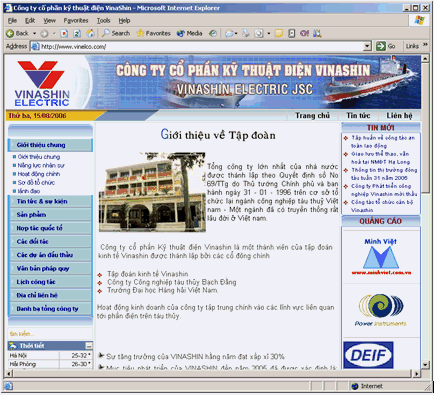Image resolution: width=434 pixels, height=395 pixels.
Task: Click the Windows flag logo
Action: tap(419, 20)
